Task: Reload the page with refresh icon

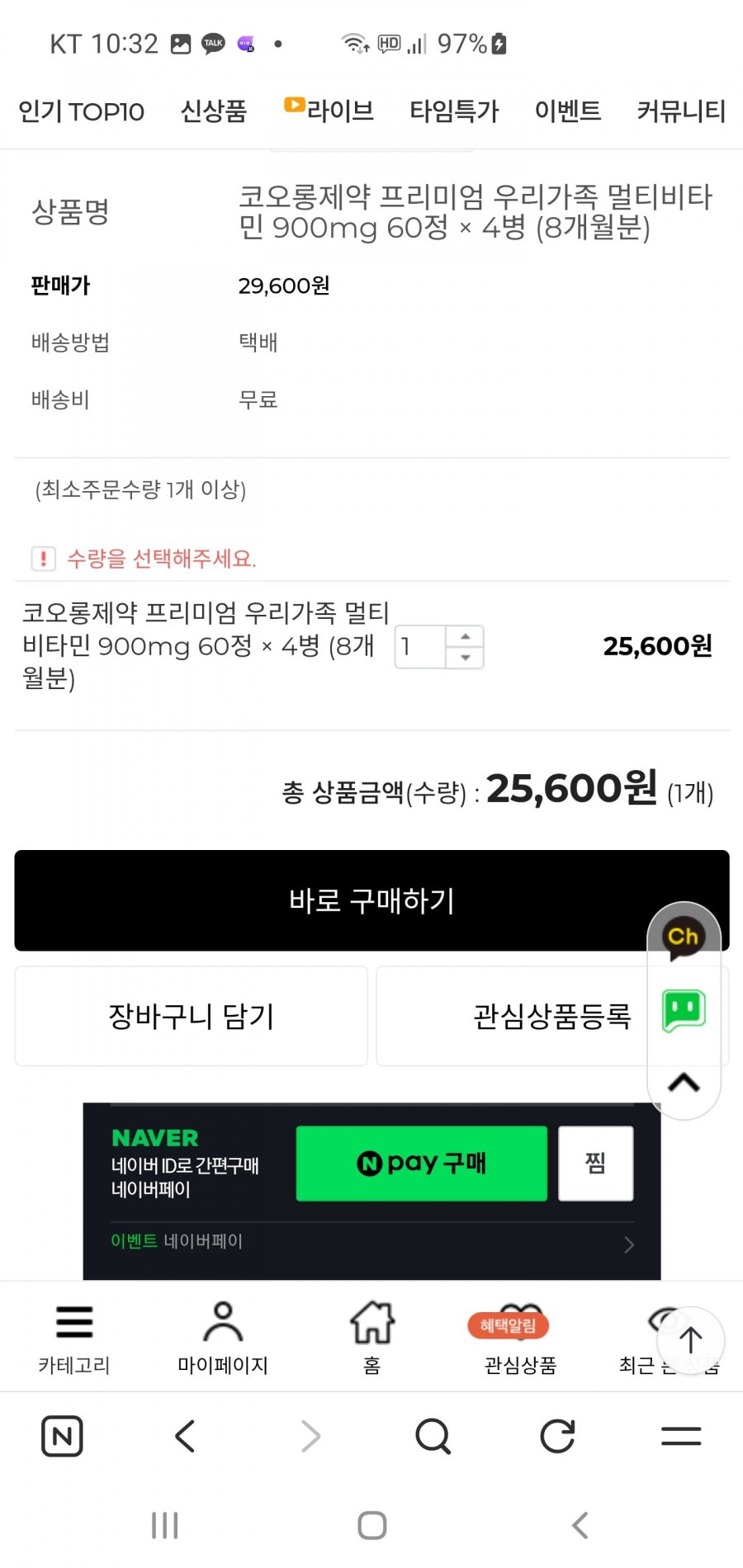Action: pyautogui.click(x=557, y=1437)
